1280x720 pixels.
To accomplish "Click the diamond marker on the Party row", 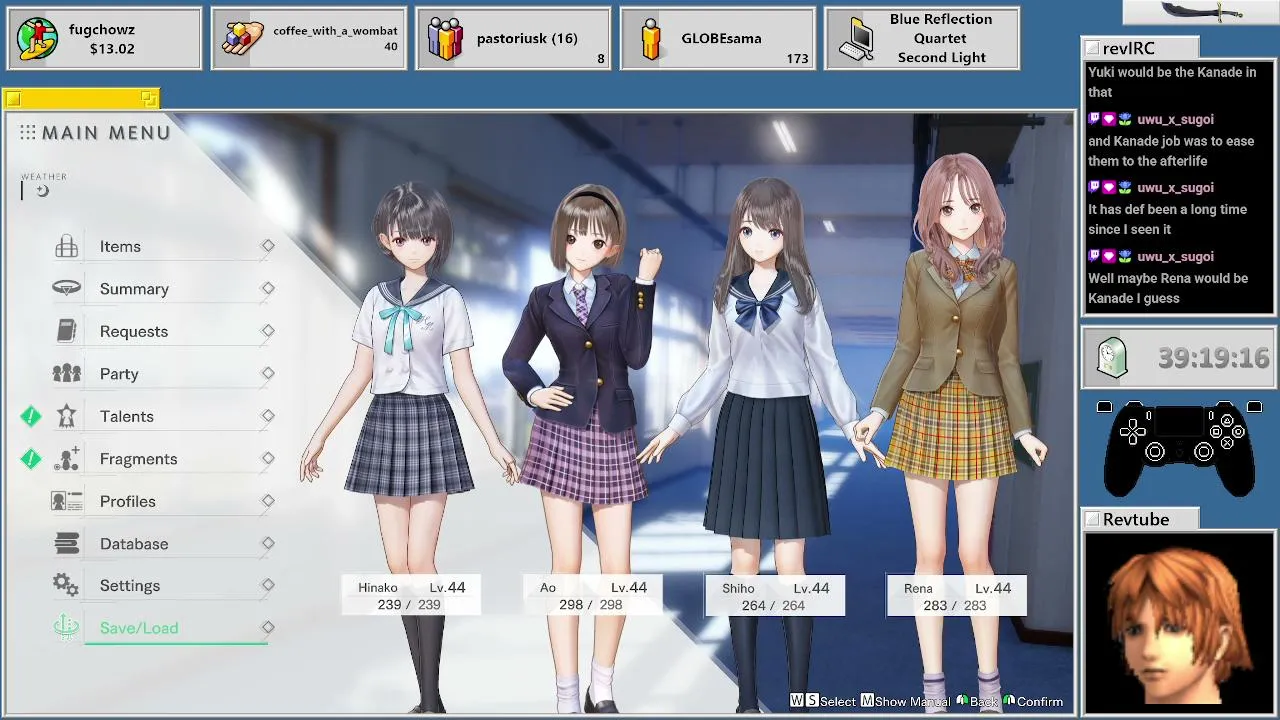I will click(268, 373).
